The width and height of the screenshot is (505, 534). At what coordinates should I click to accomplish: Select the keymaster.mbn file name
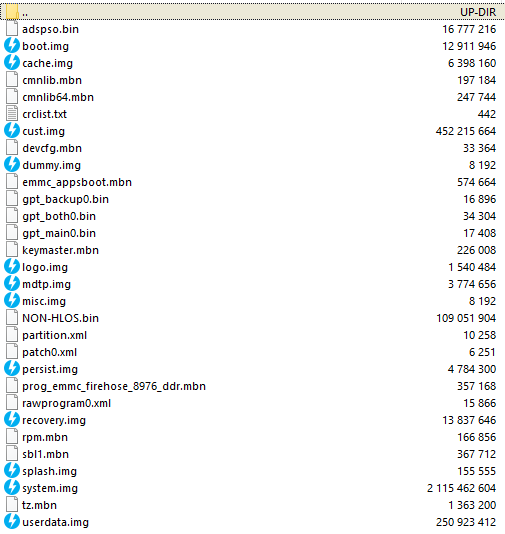point(60,250)
